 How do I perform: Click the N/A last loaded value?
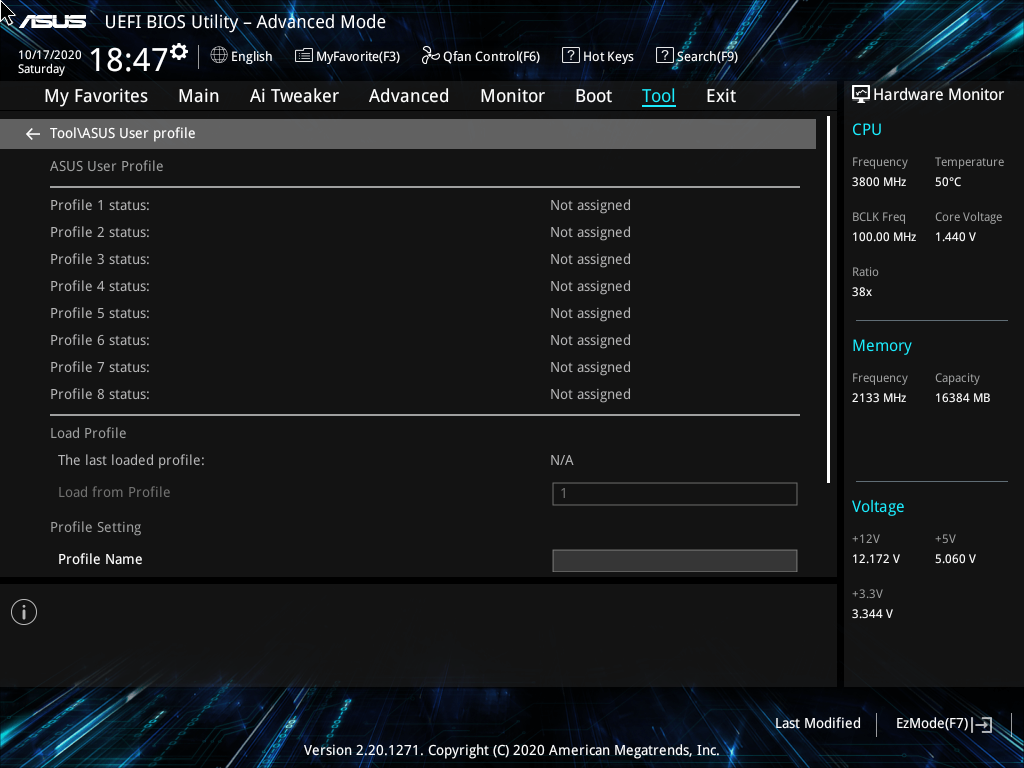click(562, 460)
